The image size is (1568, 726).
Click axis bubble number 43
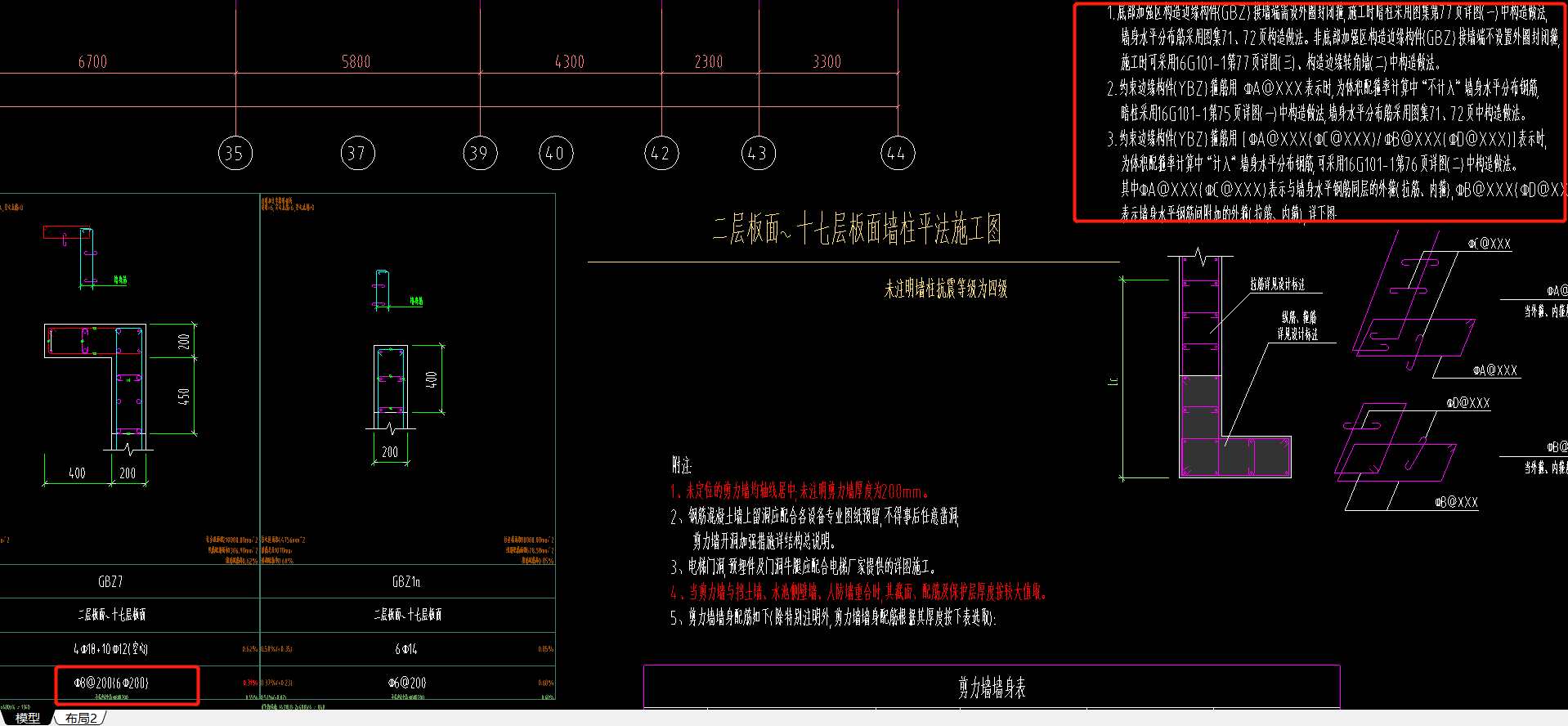tap(759, 153)
